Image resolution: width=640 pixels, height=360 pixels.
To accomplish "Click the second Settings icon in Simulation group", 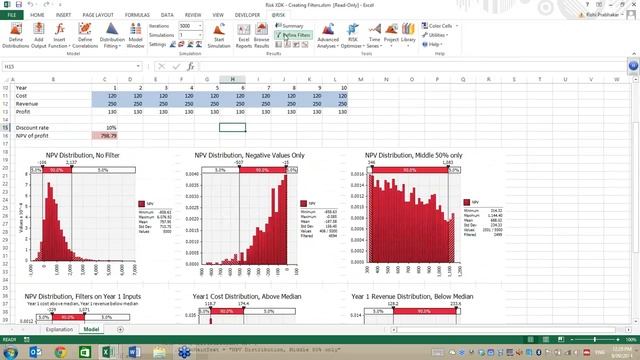I will [181, 44].
